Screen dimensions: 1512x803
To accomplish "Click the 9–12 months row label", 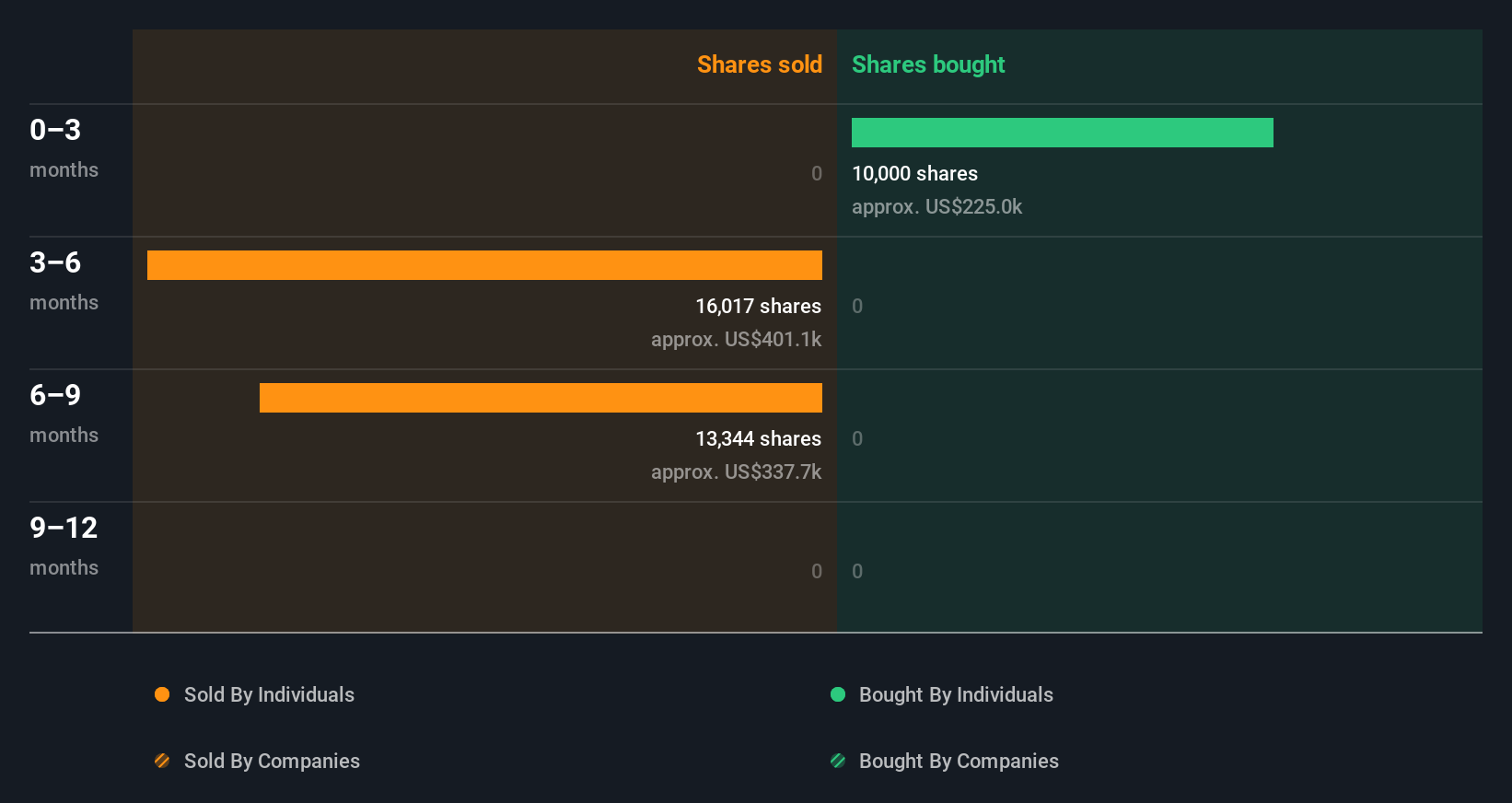I will pyautogui.click(x=64, y=546).
